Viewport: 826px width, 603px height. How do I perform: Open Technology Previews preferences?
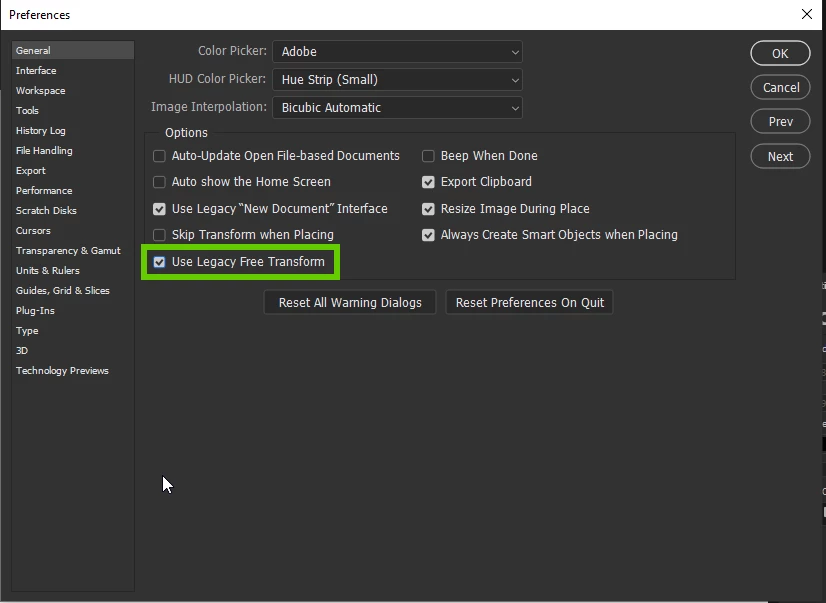73,371
